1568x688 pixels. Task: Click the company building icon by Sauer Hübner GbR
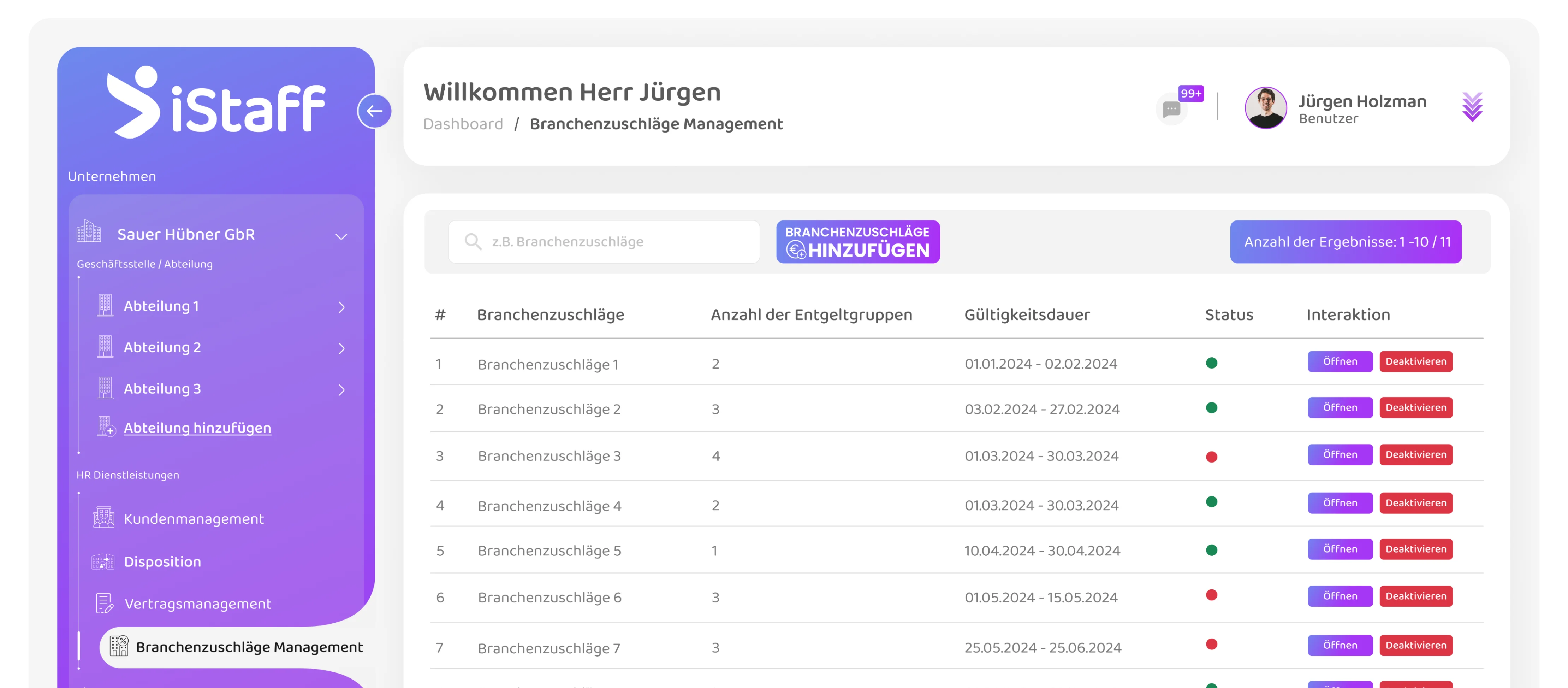[89, 231]
